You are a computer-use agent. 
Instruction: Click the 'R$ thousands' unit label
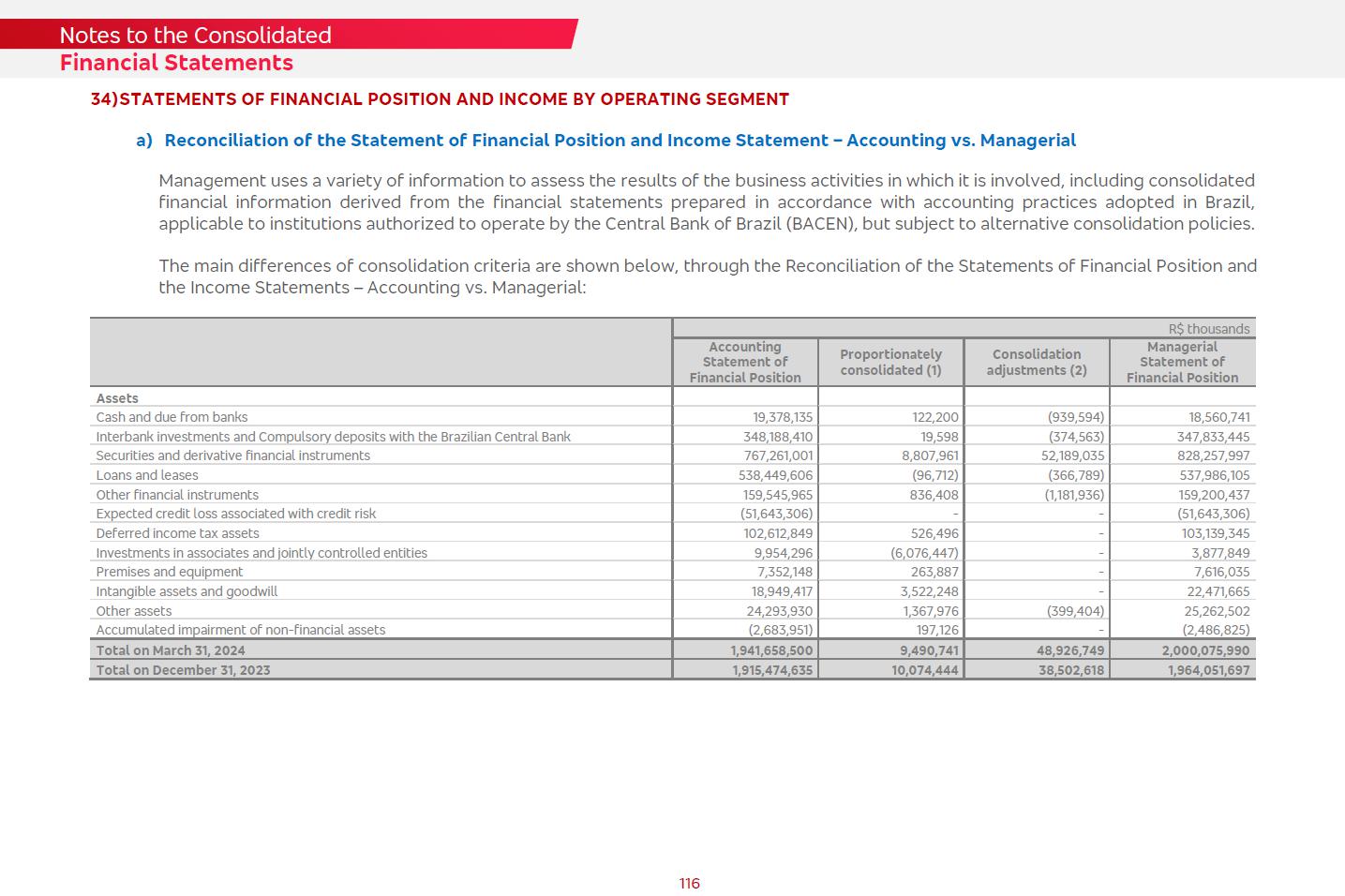click(1208, 329)
